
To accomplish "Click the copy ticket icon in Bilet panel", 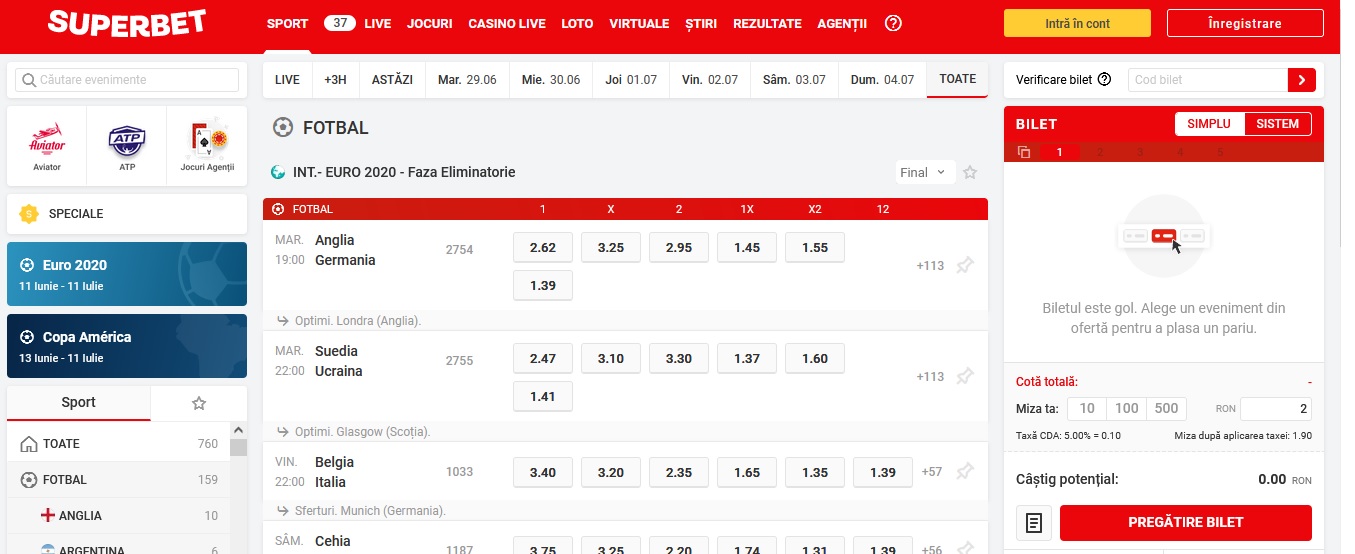I will click(1024, 152).
